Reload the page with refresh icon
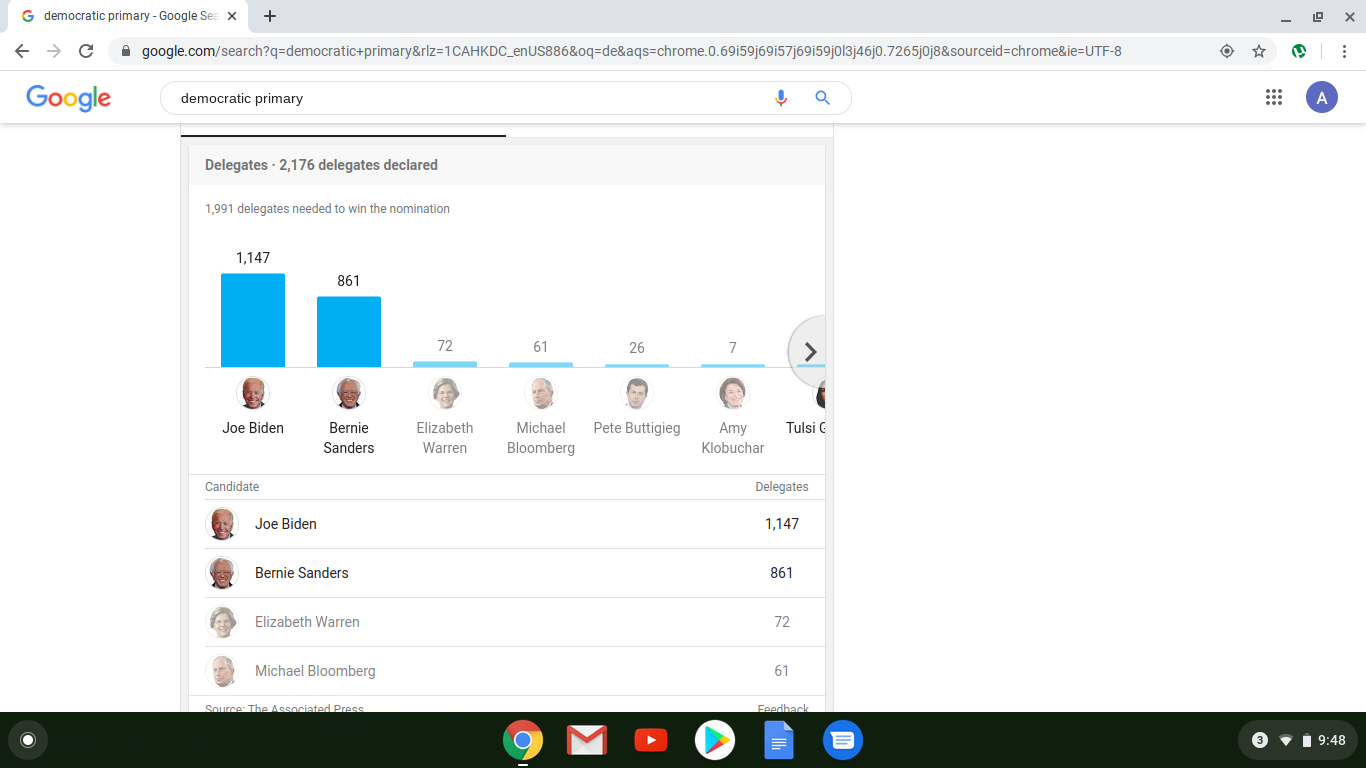The height and width of the screenshot is (768, 1366). tap(86, 51)
